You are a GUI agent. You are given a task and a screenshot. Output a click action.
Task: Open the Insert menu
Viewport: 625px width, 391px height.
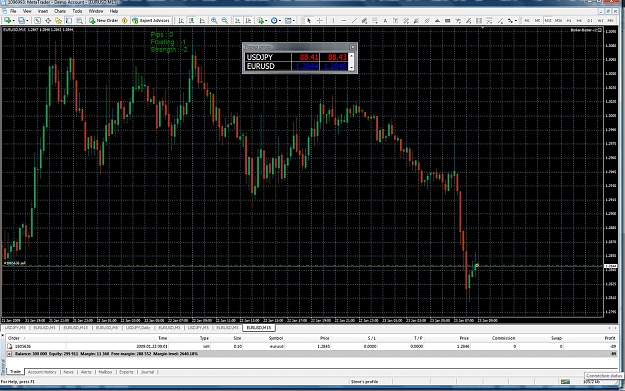43,11
